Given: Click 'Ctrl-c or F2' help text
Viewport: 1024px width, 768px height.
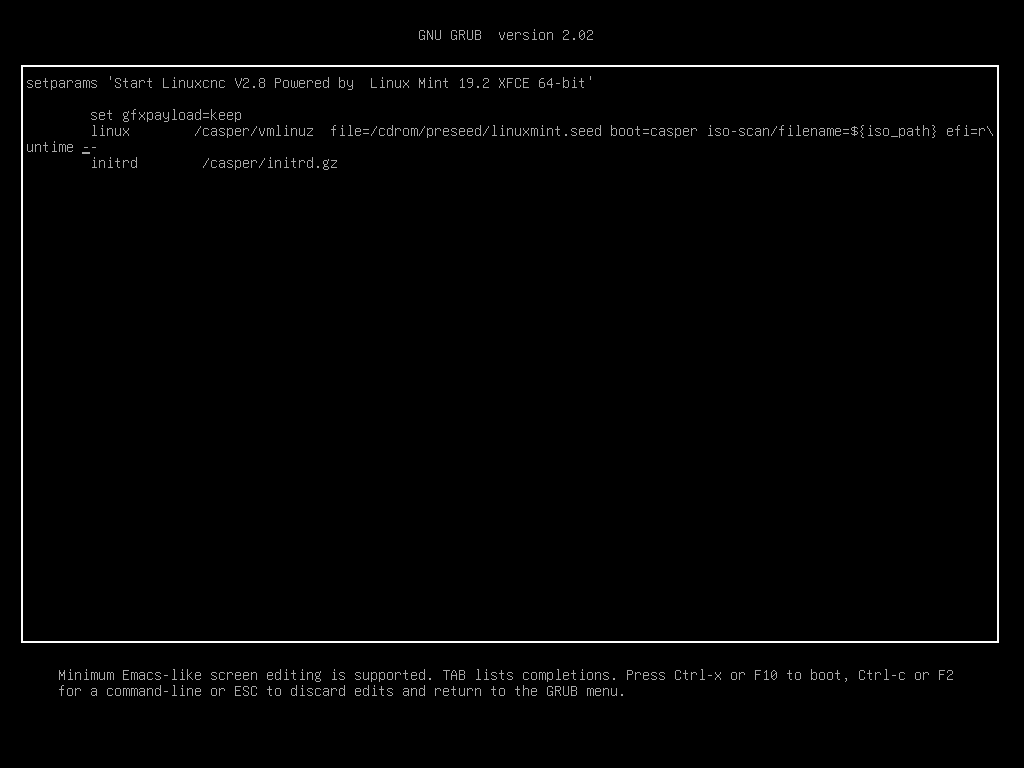Looking at the screenshot, I should 906,675.
